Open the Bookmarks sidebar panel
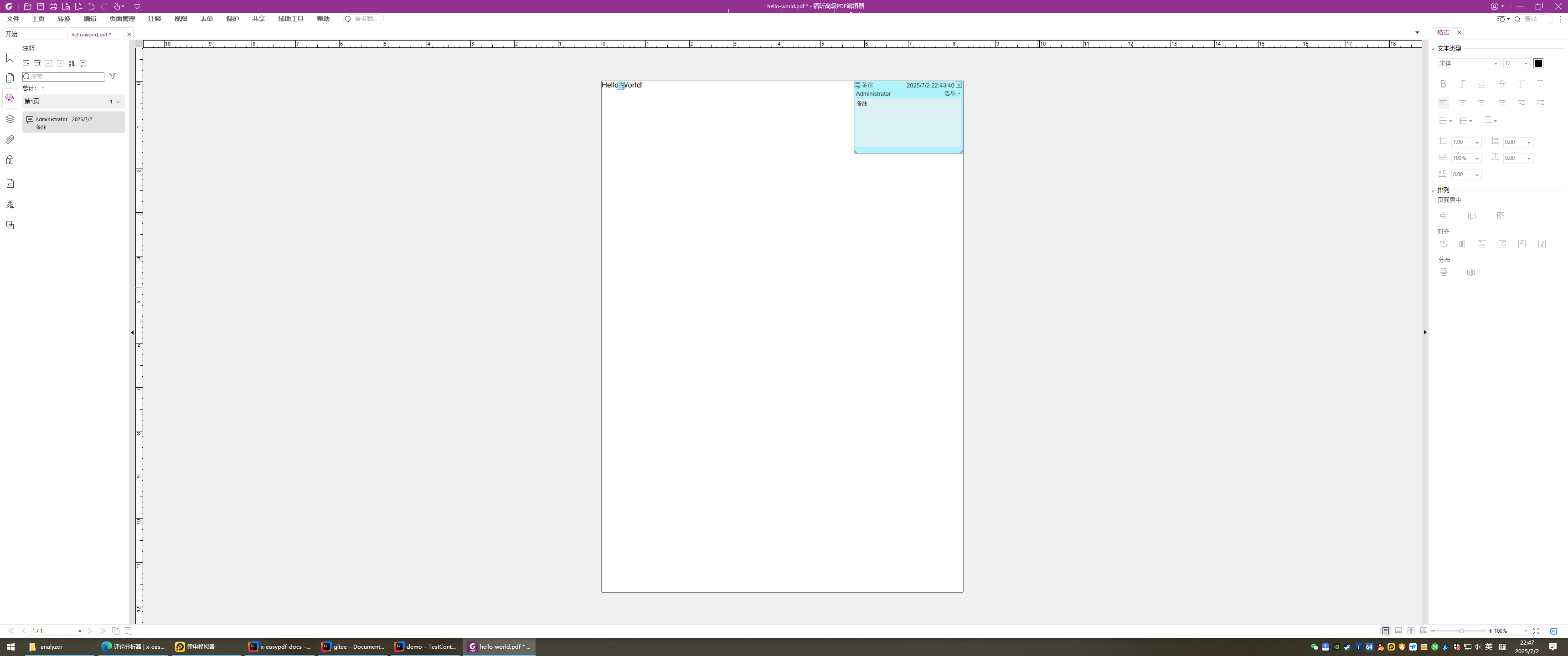 (10, 57)
